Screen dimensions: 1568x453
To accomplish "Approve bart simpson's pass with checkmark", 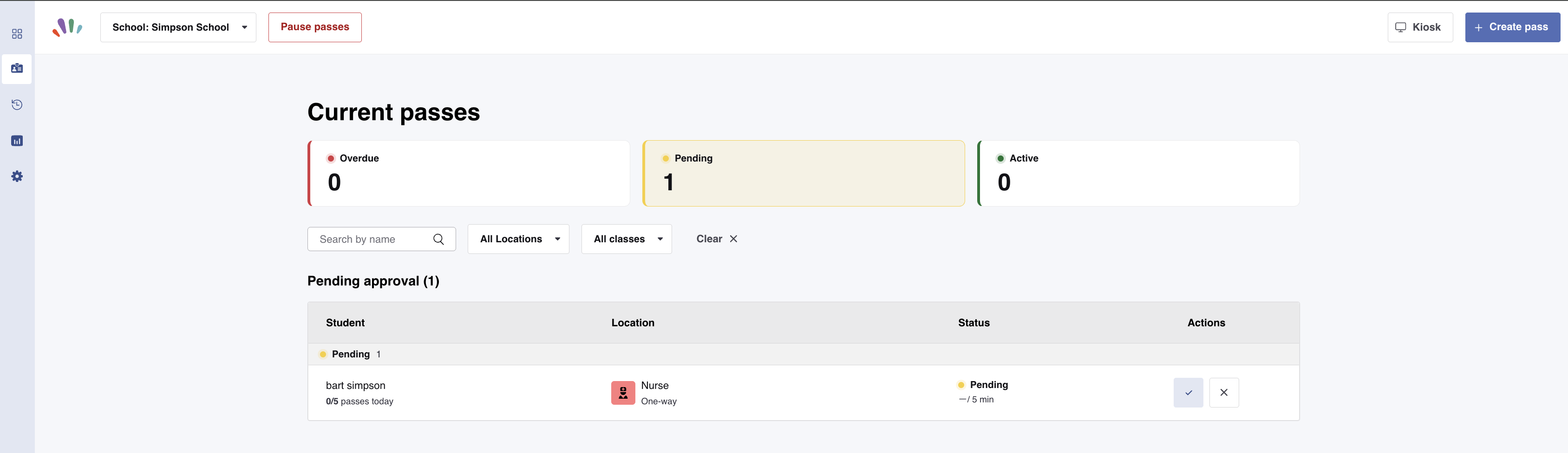I will (1188, 392).
